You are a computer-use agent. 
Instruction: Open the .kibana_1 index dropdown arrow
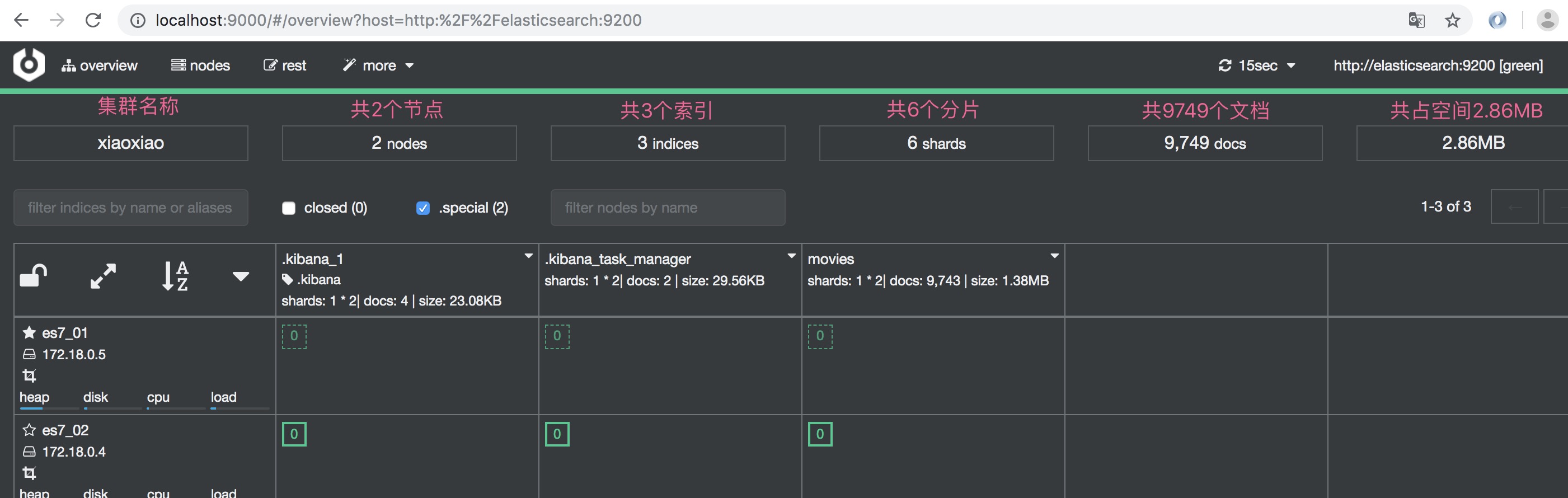(x=528, y=256)
